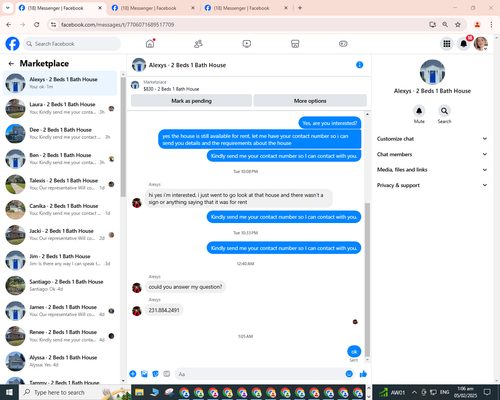This screenshot has width=500, height=400.
Task: Open the Friends icon in top navigation
Action: (x=198, y=44)
